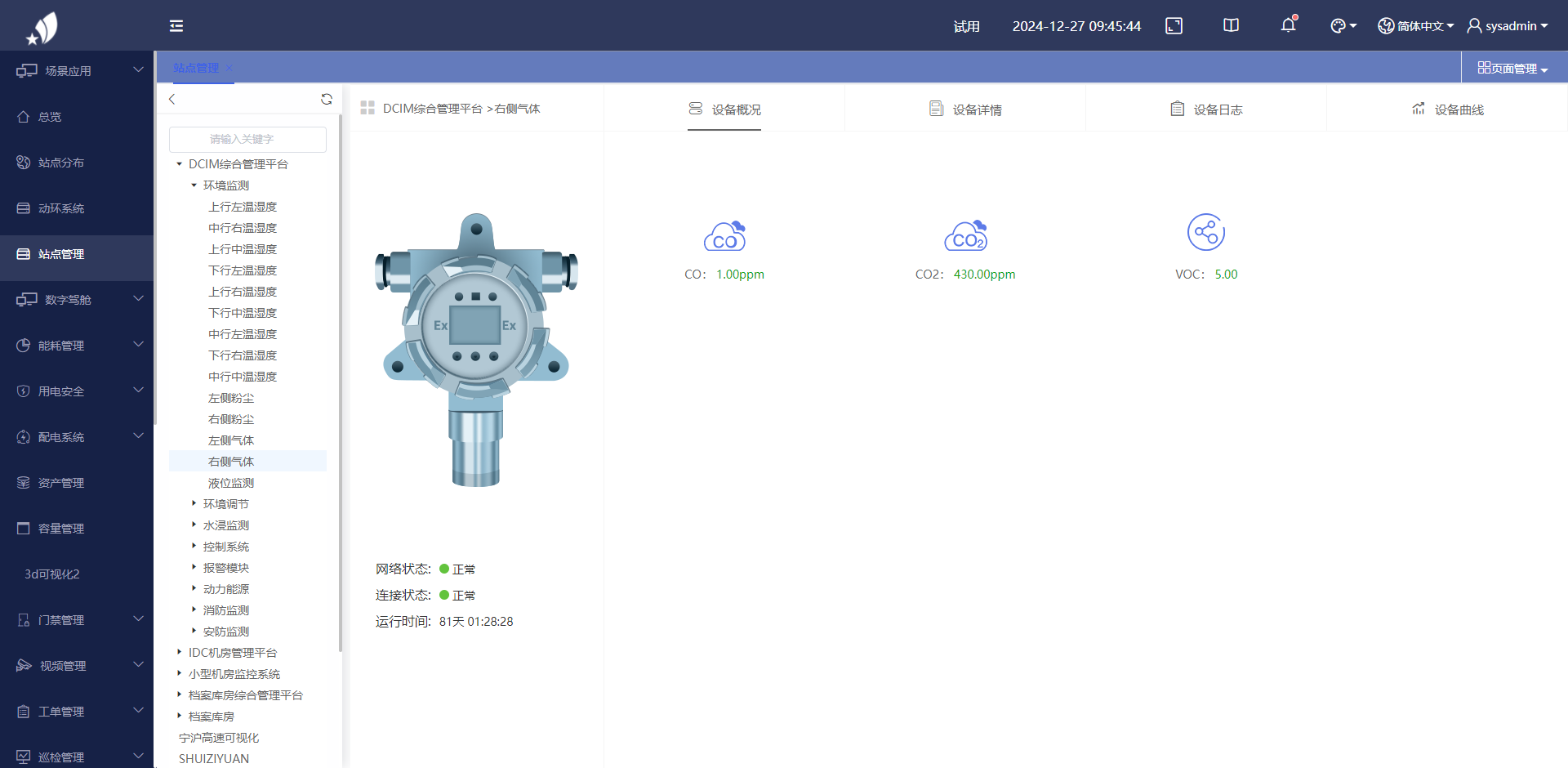Screen dimensions: 1568x768
Task: Expand the 门禁管理 sidebar menu
Action: (x=77, y=620)
